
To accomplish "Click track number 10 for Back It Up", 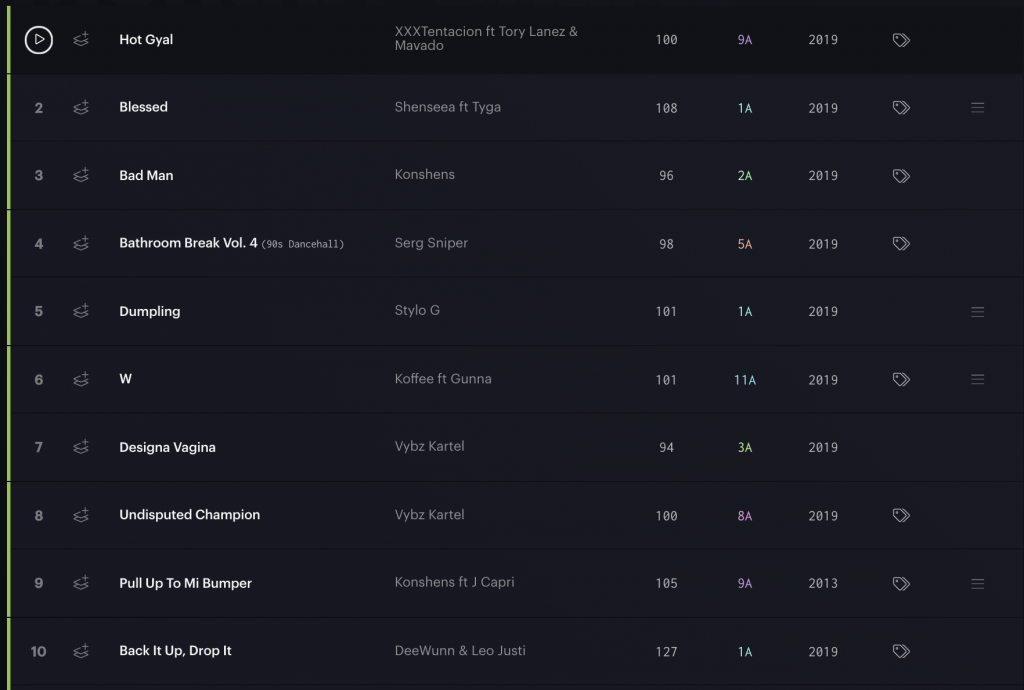I will coord(39,651).
